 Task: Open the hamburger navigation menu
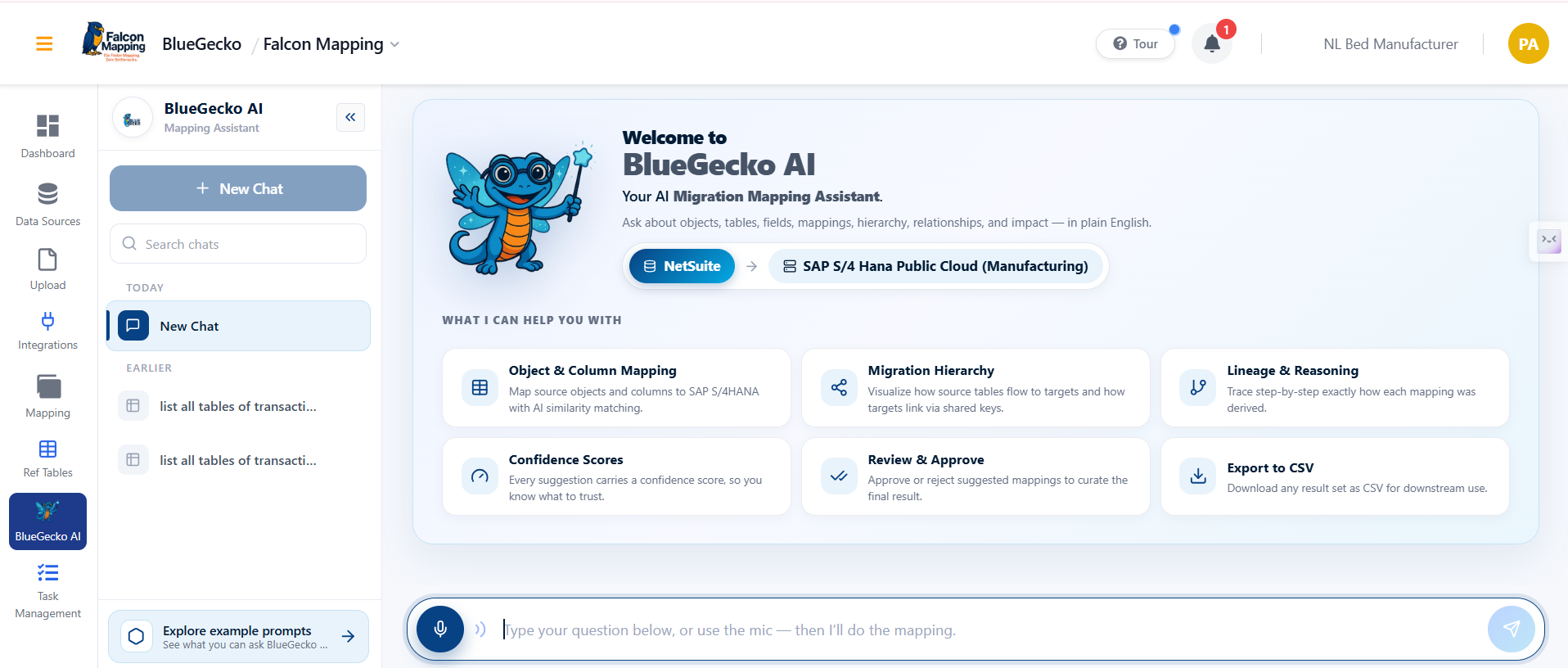(44, 44)
